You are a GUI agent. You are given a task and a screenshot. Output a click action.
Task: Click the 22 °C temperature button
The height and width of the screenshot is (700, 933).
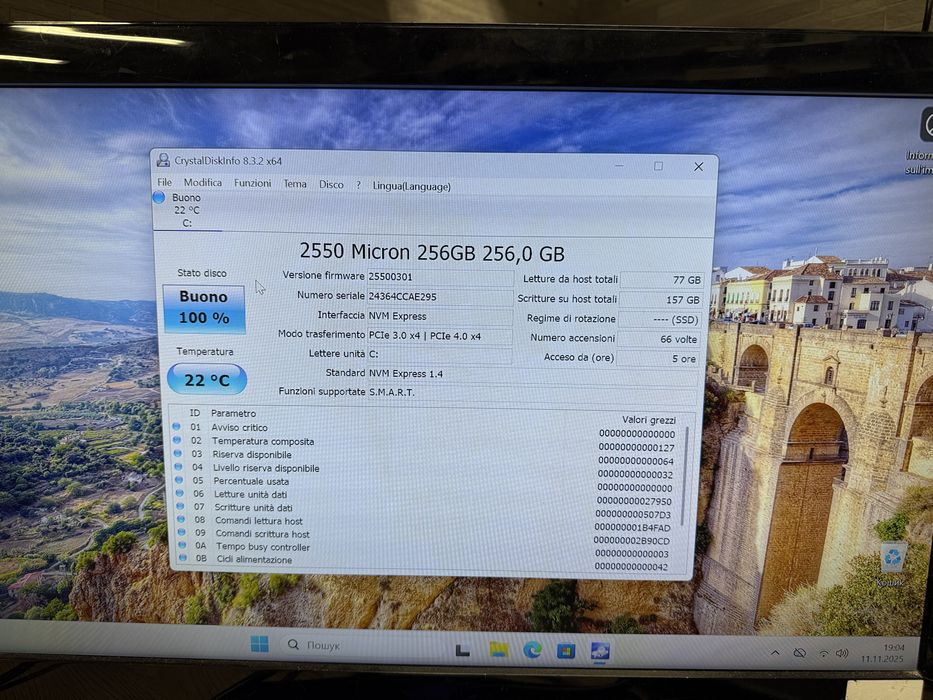(x=206, y=379)
